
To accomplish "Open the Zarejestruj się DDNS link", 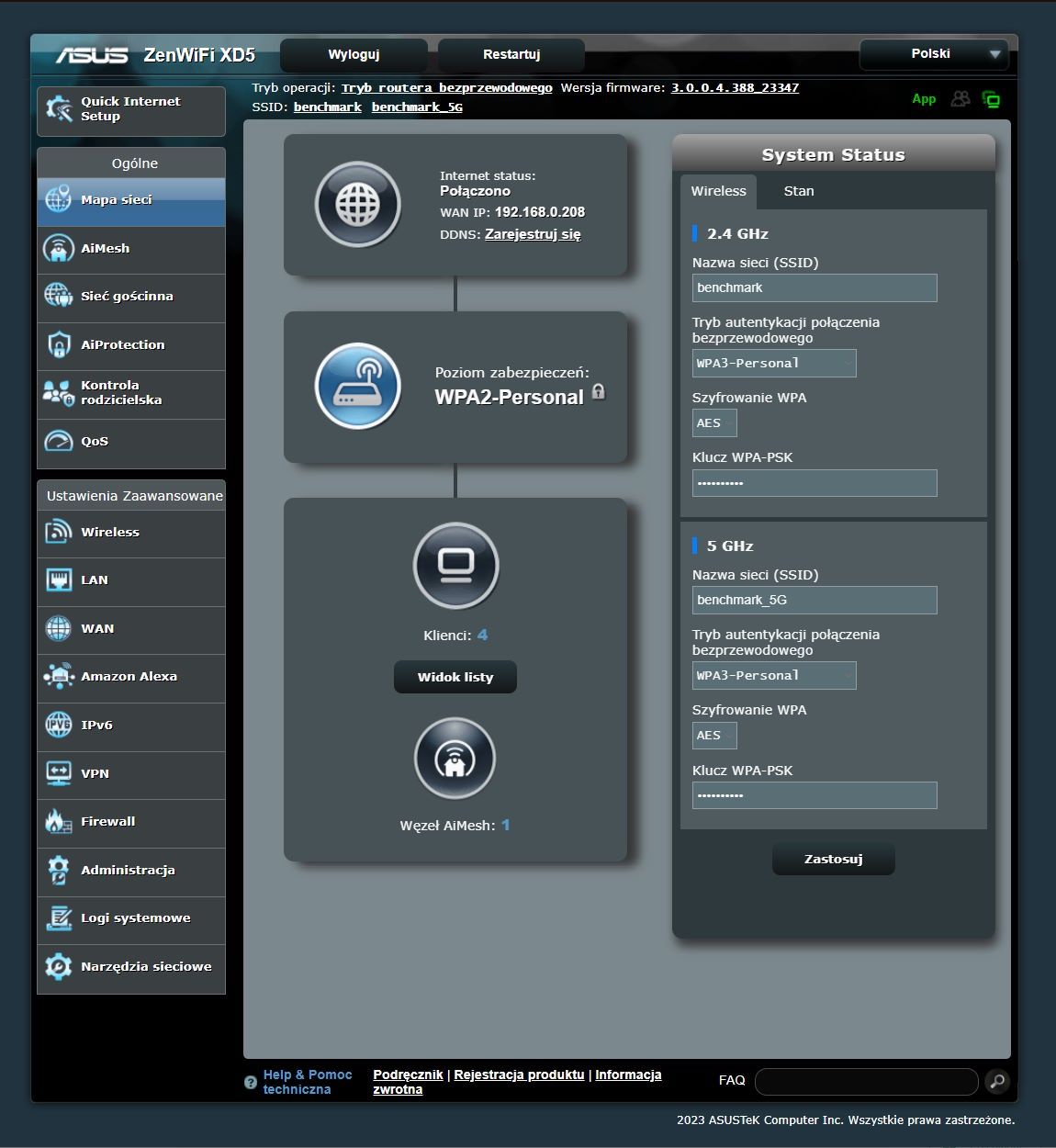I will (533, 234).
